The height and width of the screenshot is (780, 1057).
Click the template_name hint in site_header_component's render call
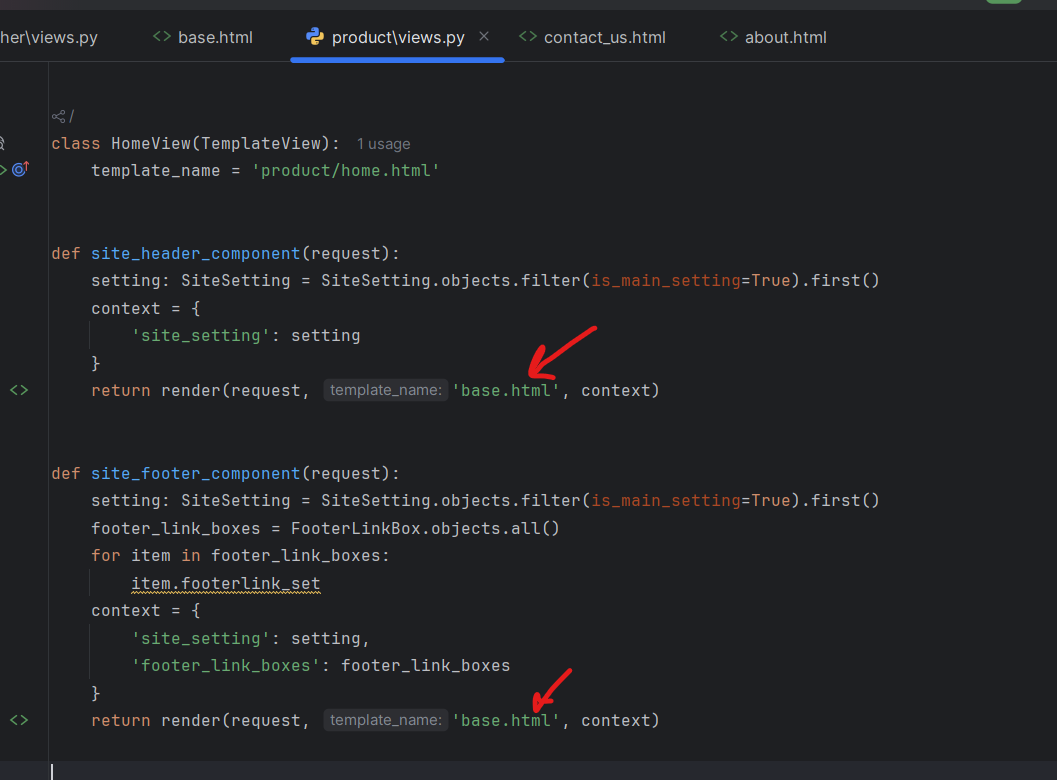pyautogui.click(x=385, y=390)
